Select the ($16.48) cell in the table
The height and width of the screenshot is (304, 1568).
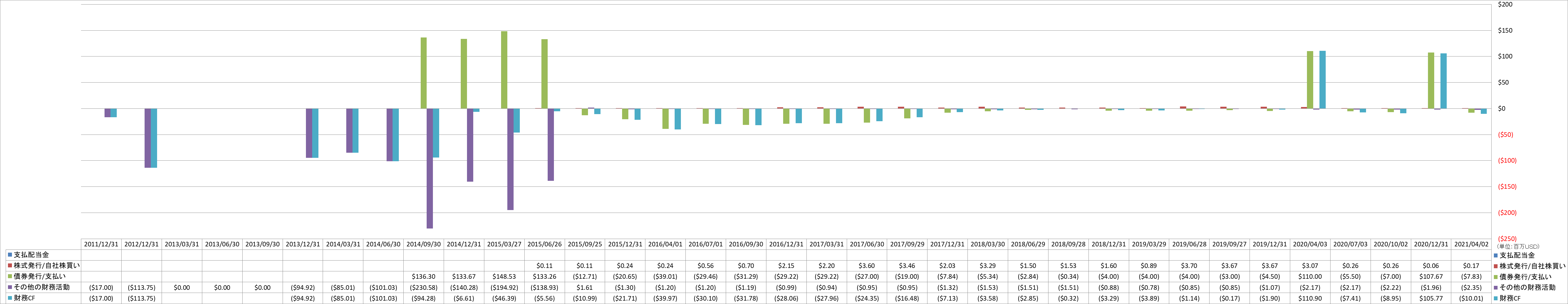coord(907,299)
